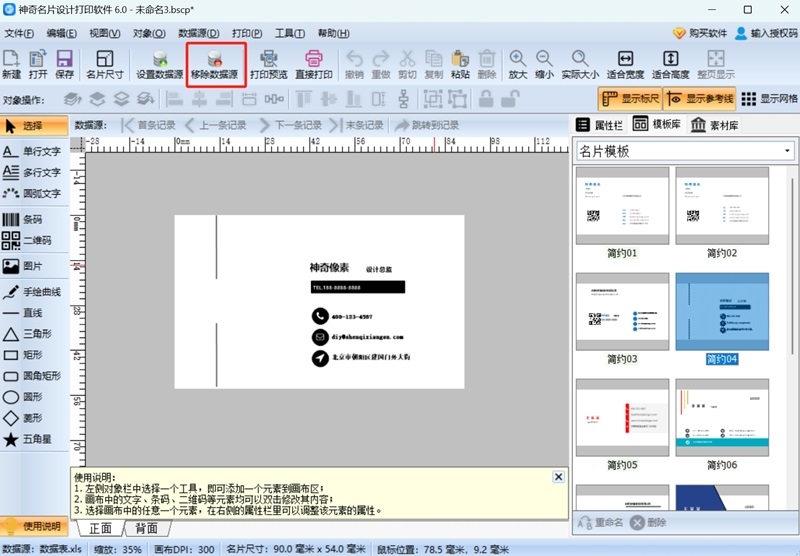Image resolution: width=800 pixels, height=556 pixels.
Task: Open the 帮助(H) menu
Action: tap(333, 33)
